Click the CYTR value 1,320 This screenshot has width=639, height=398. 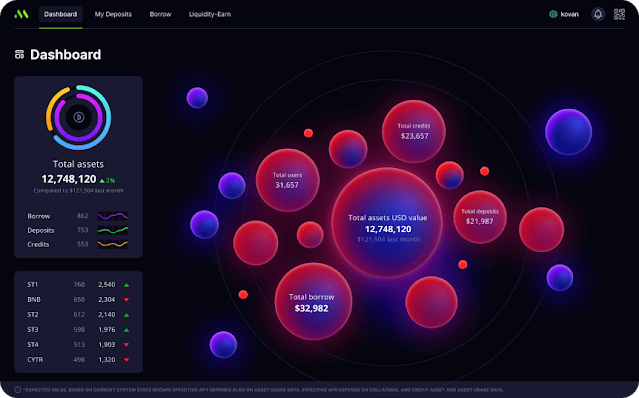tap(107, 360)
